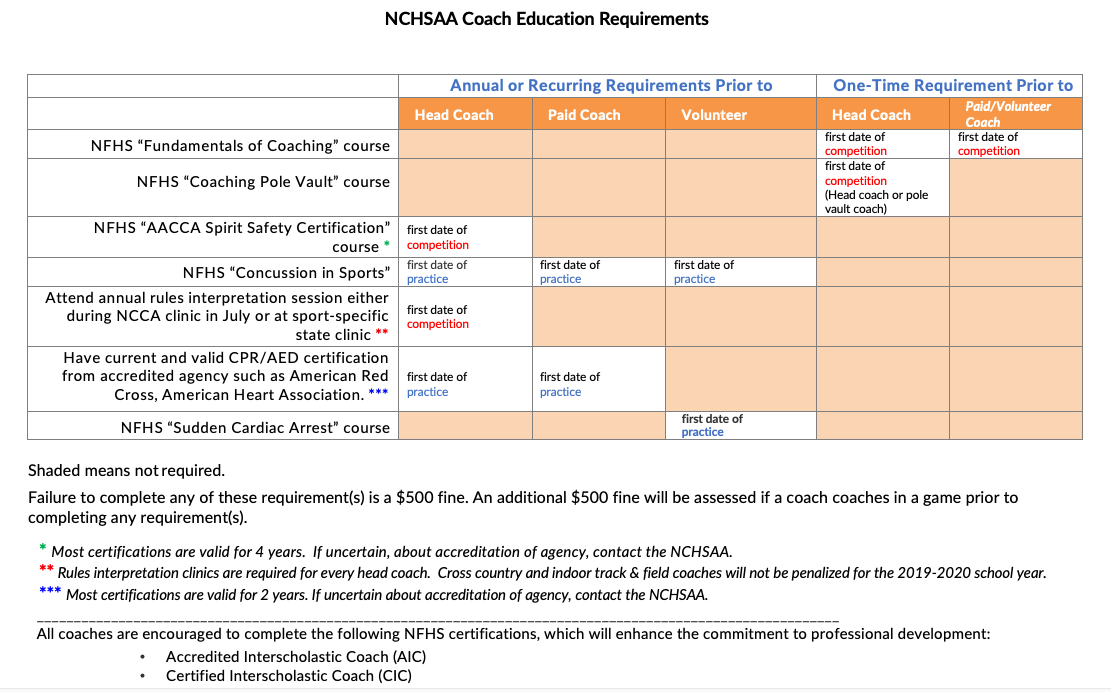Select the "Coaching Pole Vault" course row label
Screen dimensions: 1111x692
(x=263, y=182)
